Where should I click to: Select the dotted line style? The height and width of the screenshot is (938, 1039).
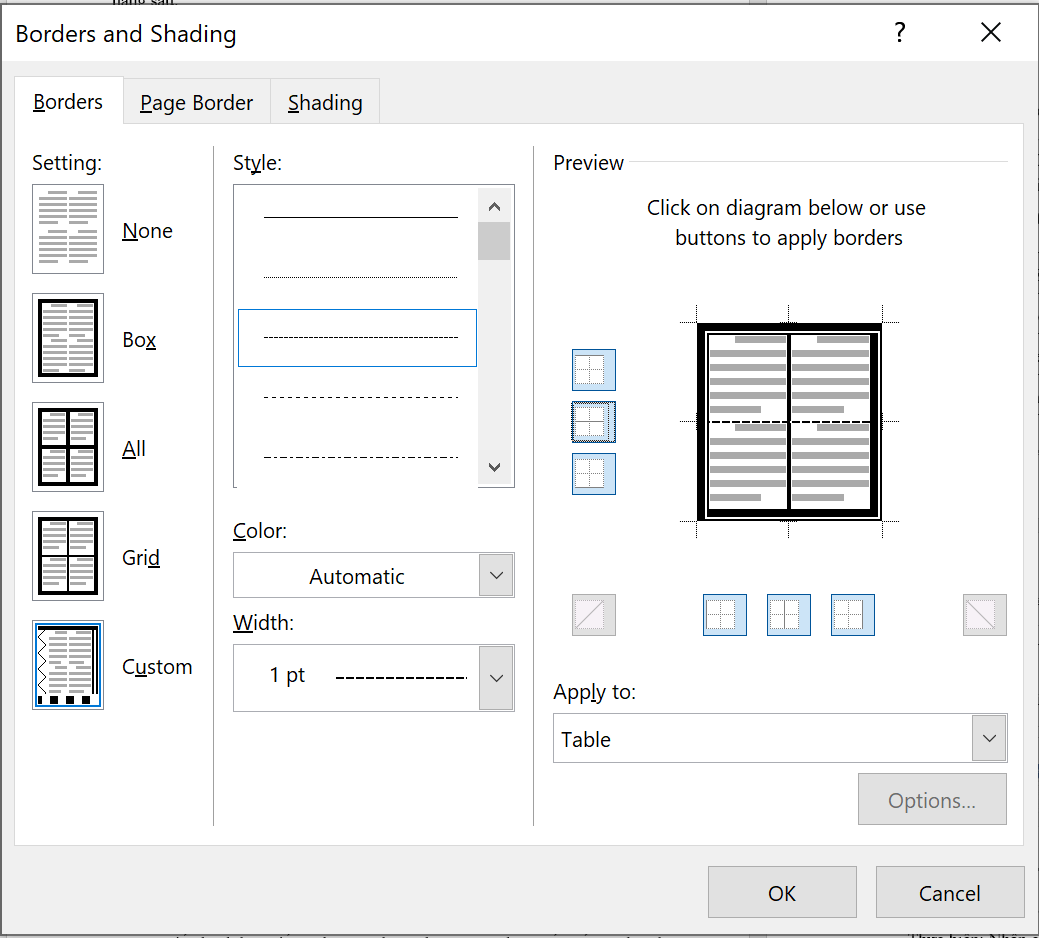[x=358, y=277]
